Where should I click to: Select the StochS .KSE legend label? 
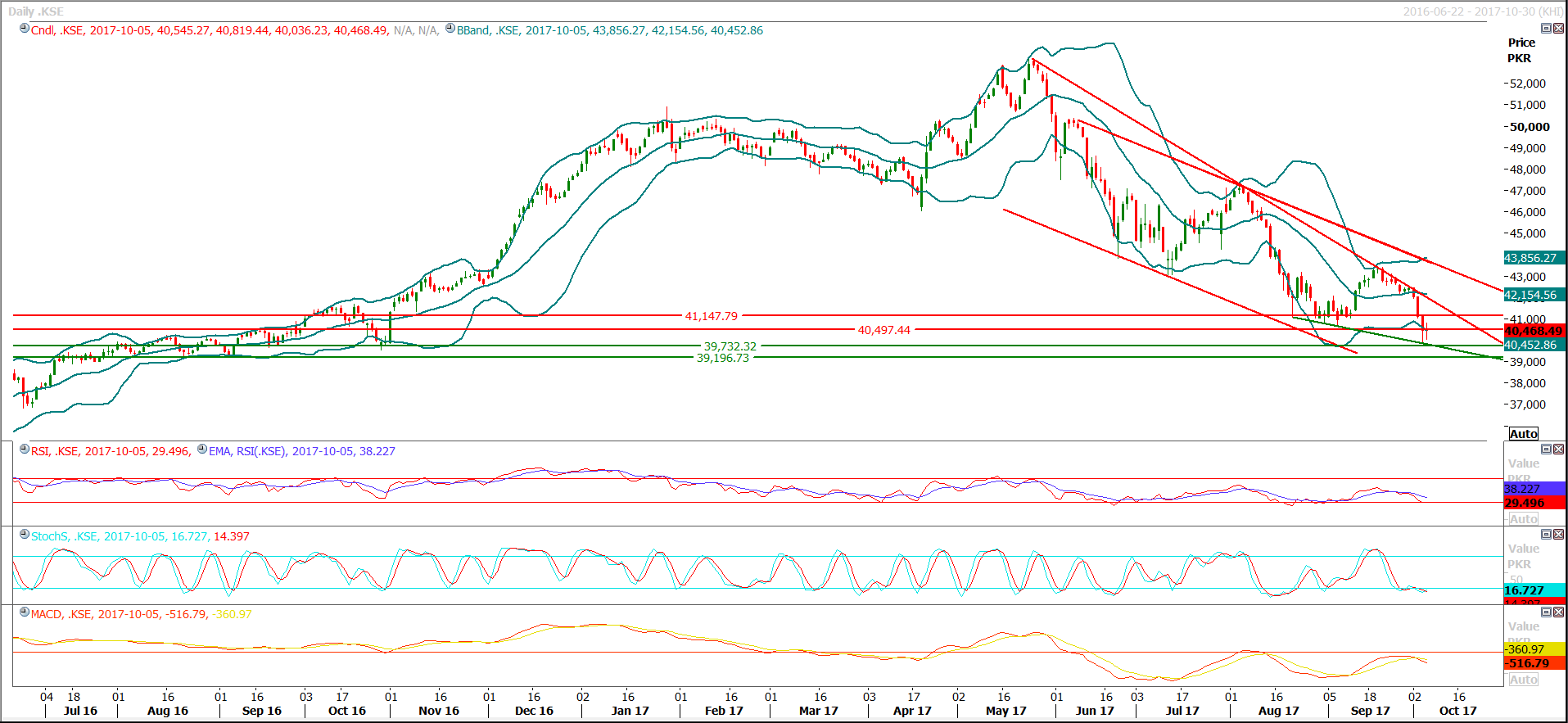coord(140,536)
